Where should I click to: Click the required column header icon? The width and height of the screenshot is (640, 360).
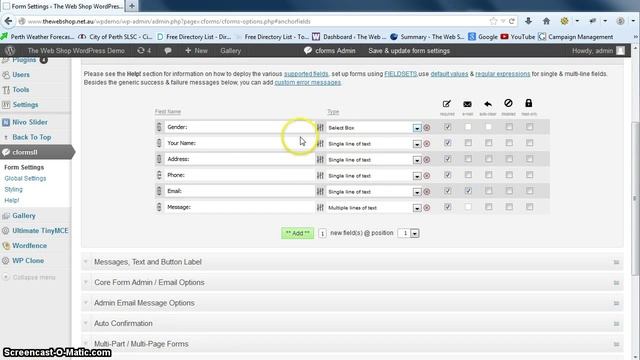click(447, 104)
